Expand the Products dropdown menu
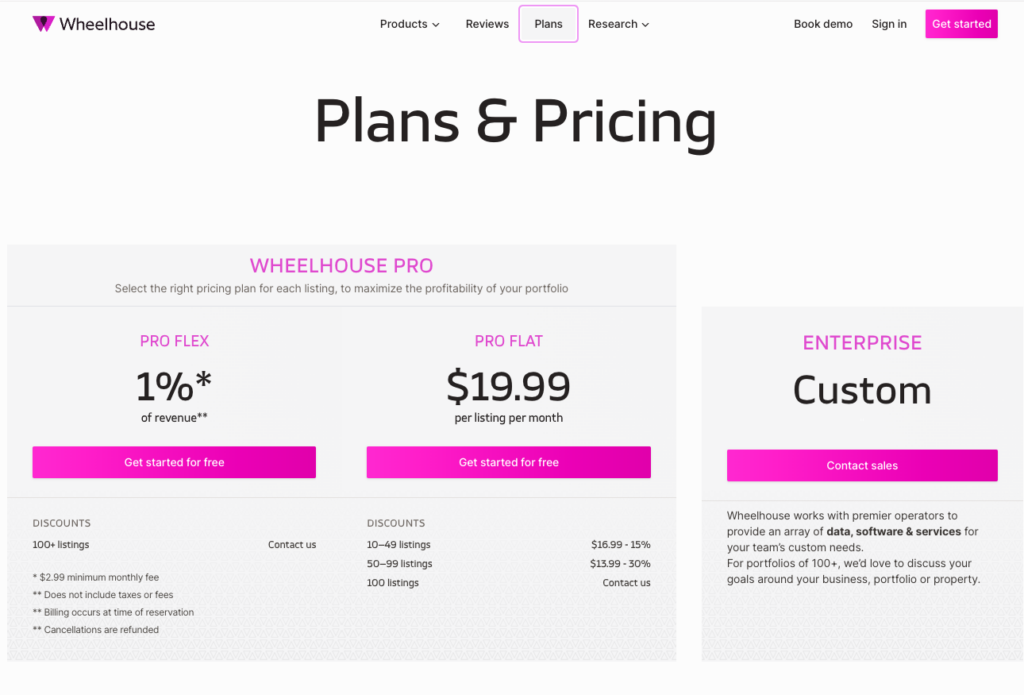 coord(409,24)
